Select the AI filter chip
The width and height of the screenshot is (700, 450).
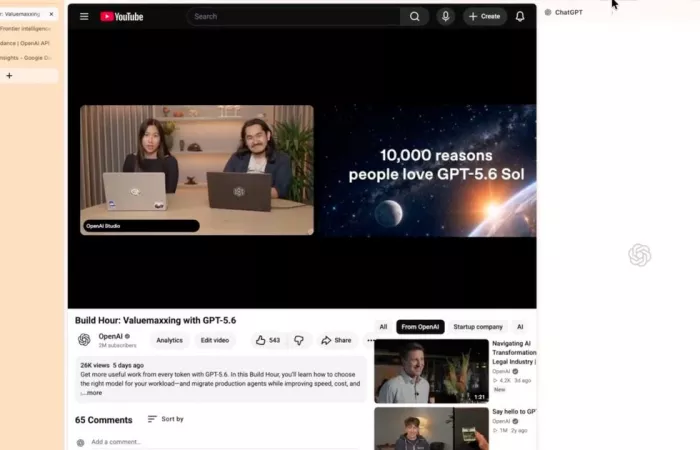(520, 327)
